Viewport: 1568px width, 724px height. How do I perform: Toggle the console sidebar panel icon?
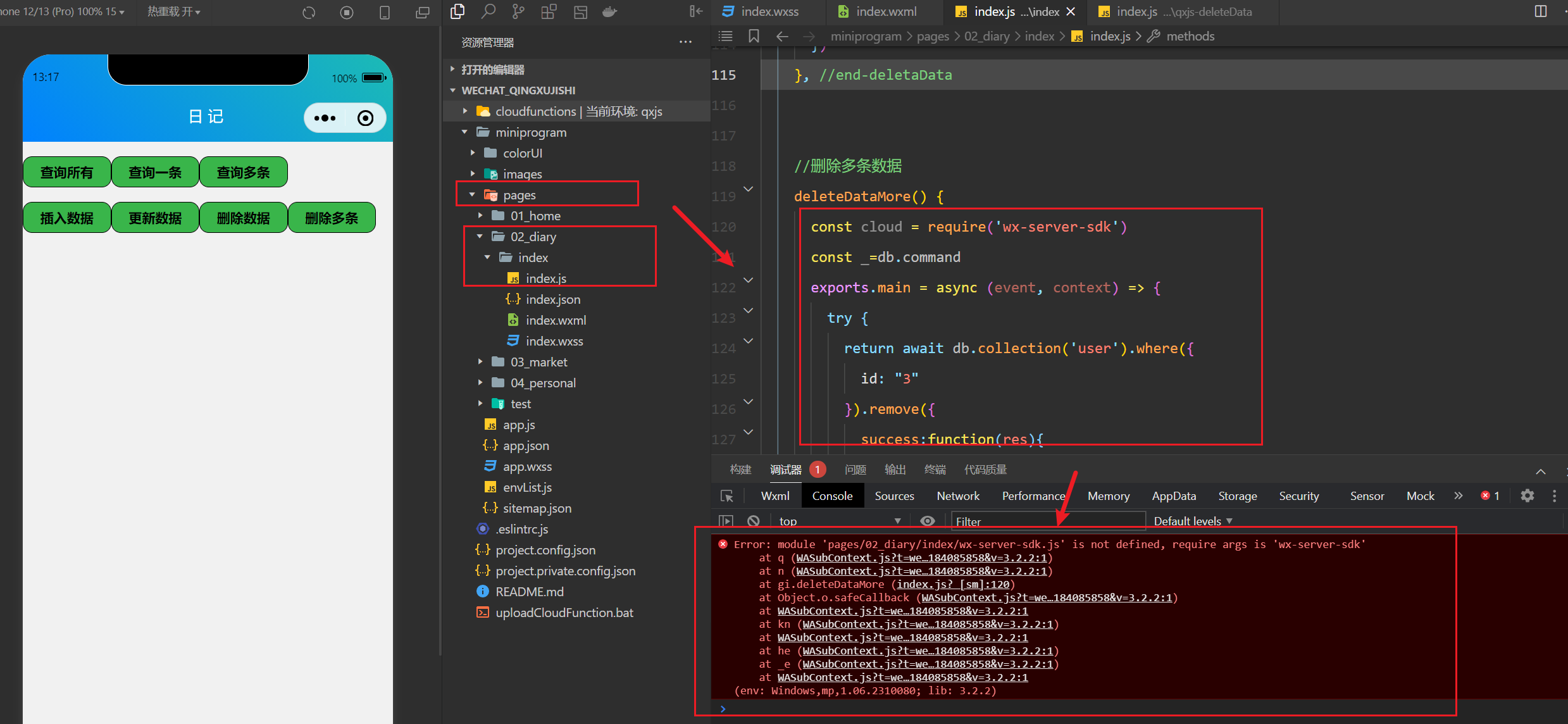click(x=726, y=521)
